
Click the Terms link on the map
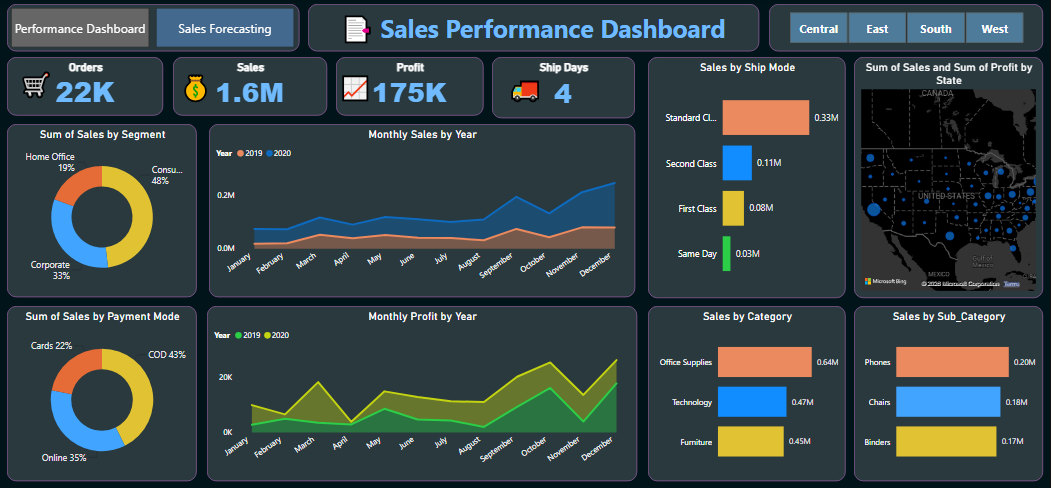tap(1011, 284)
